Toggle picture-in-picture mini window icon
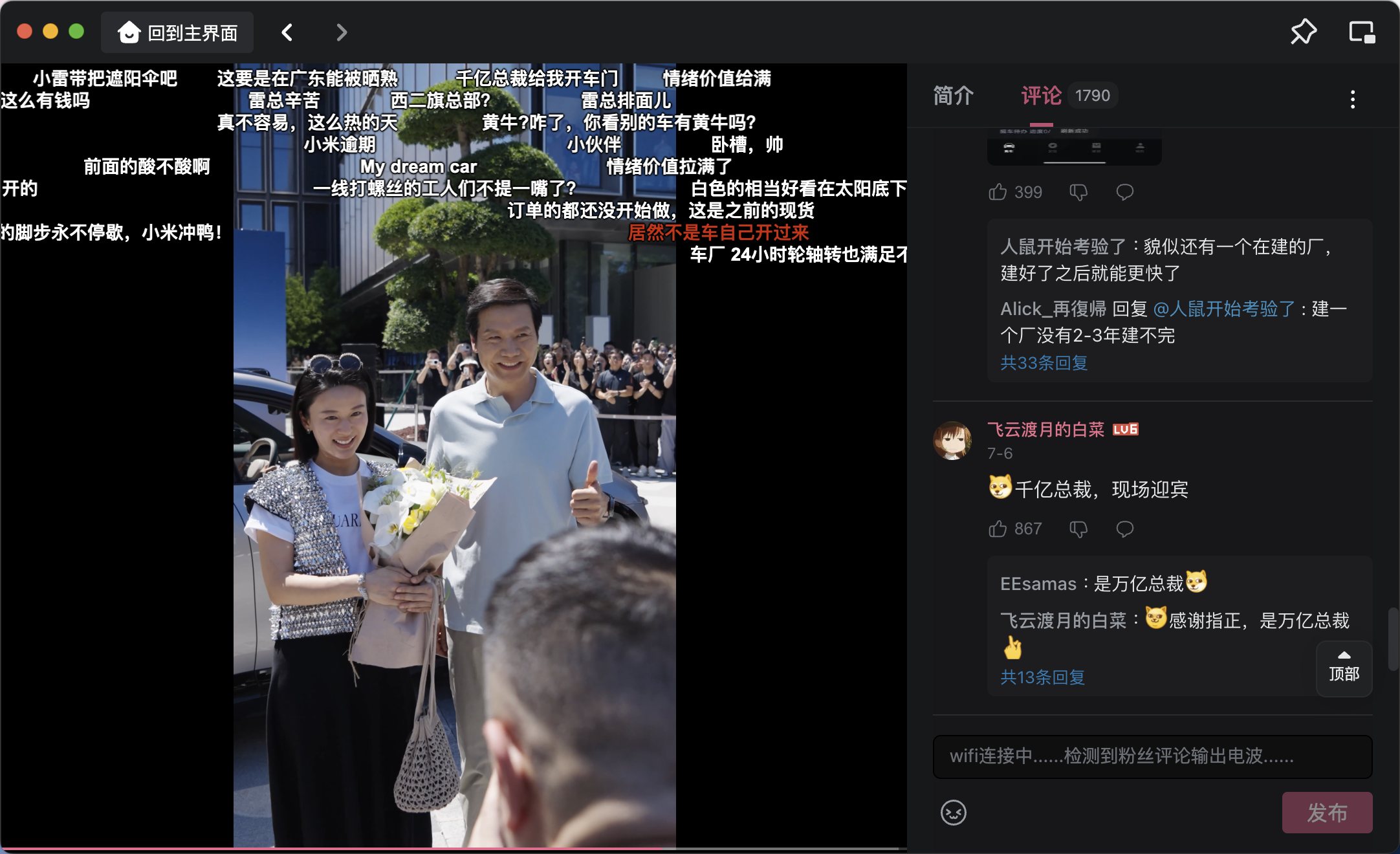This screenshot has width=1400, height=854. [1362, 32]
